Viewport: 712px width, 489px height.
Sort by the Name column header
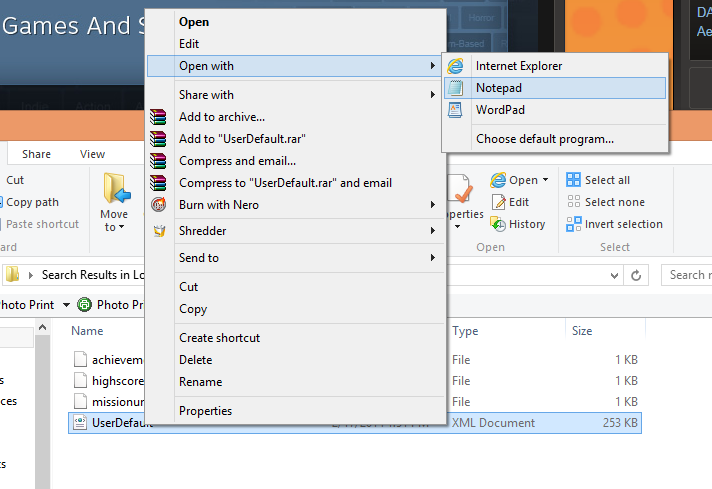pyautogui.click(x=87, y=331)
